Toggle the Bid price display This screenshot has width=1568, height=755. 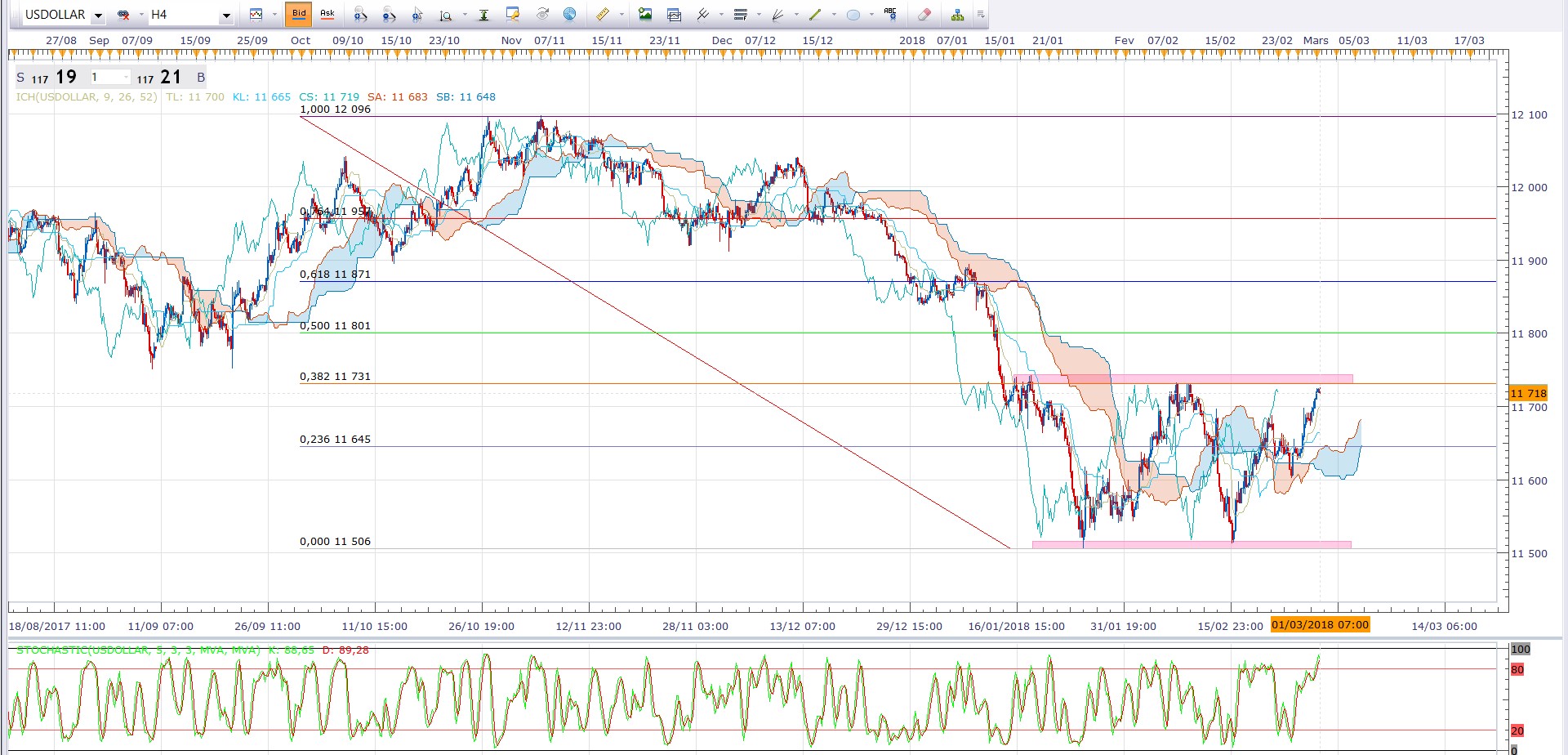point(299,14)
